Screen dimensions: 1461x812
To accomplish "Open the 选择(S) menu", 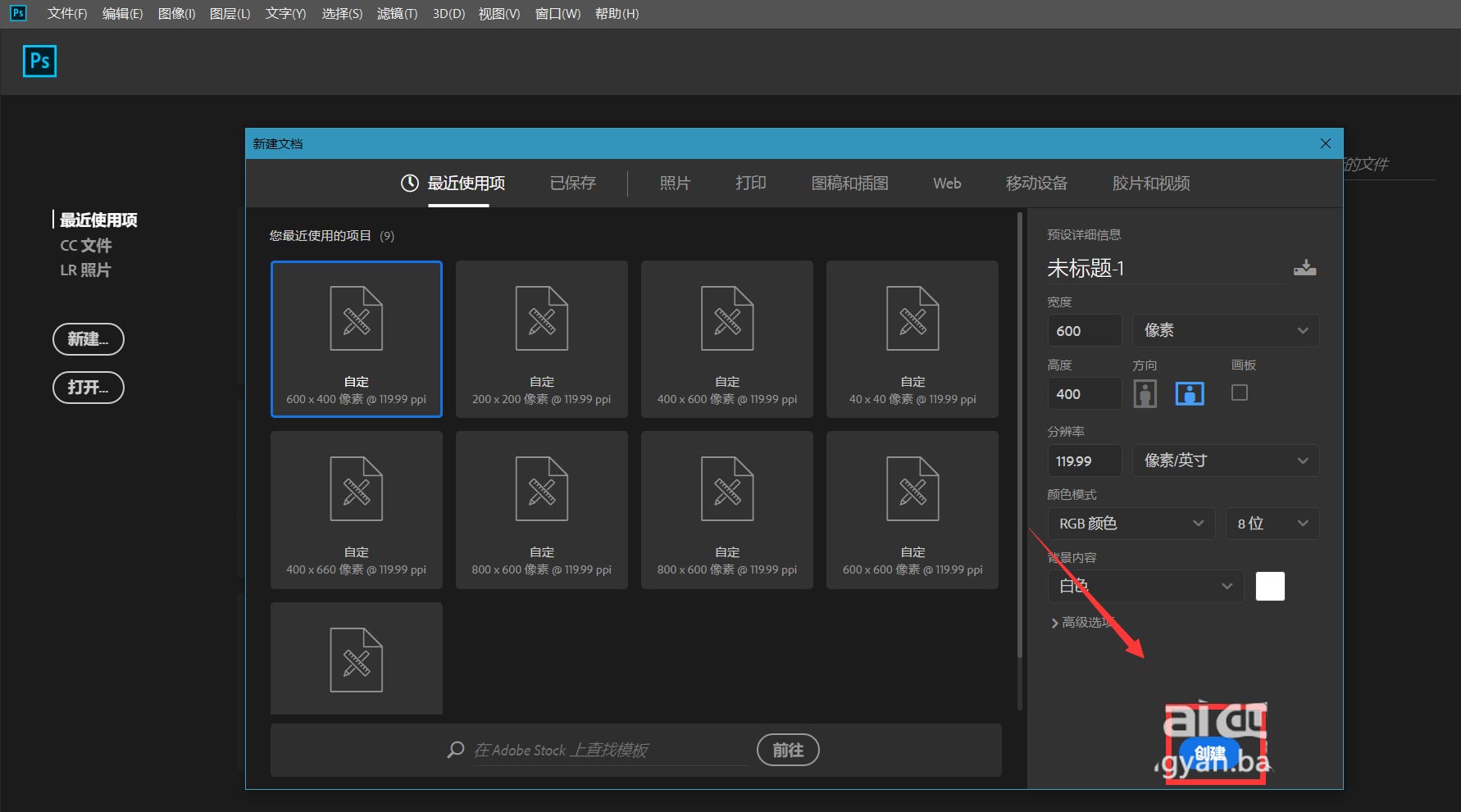I will pos(342,13).
